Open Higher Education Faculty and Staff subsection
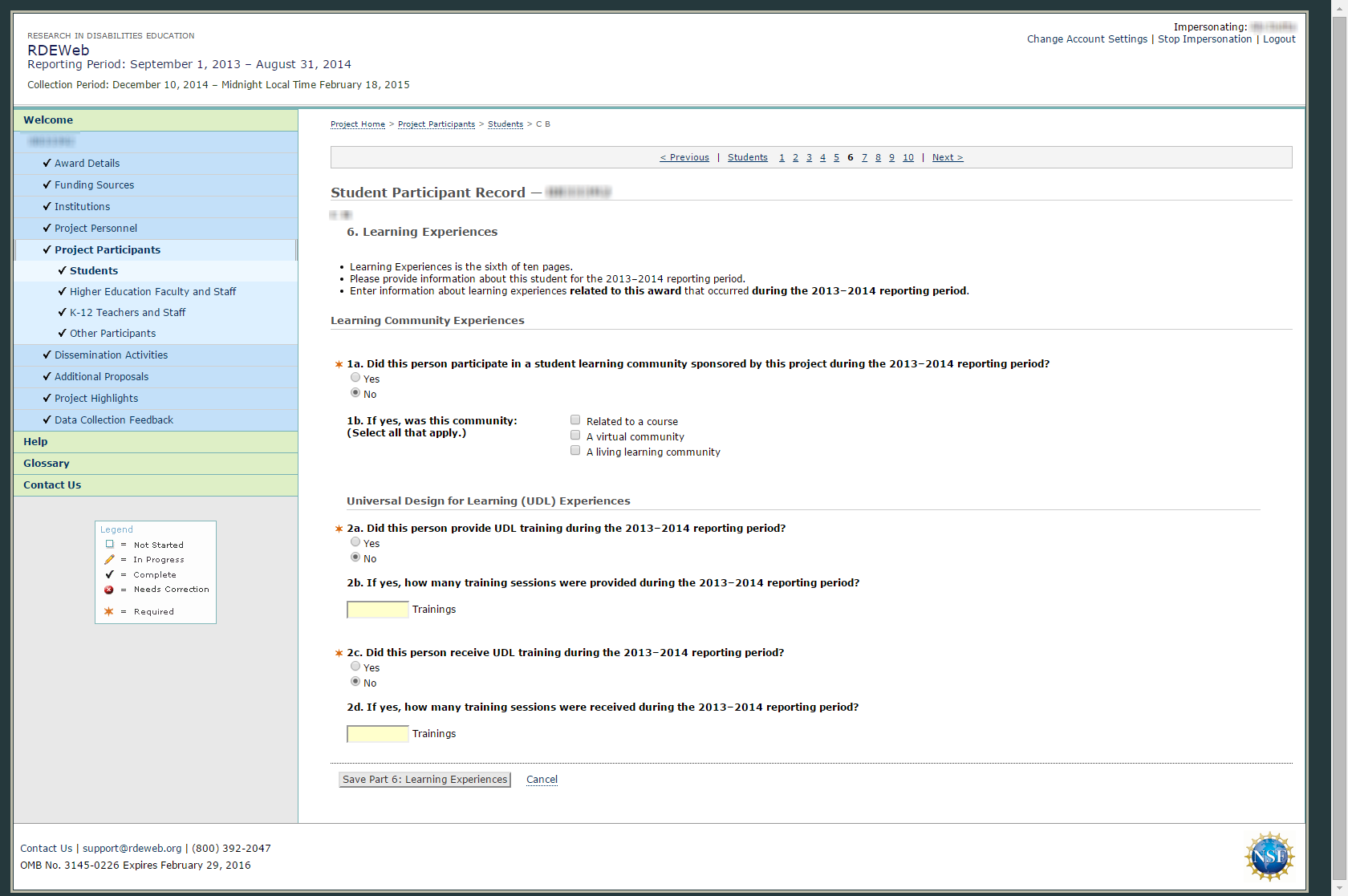 [152, 292]
